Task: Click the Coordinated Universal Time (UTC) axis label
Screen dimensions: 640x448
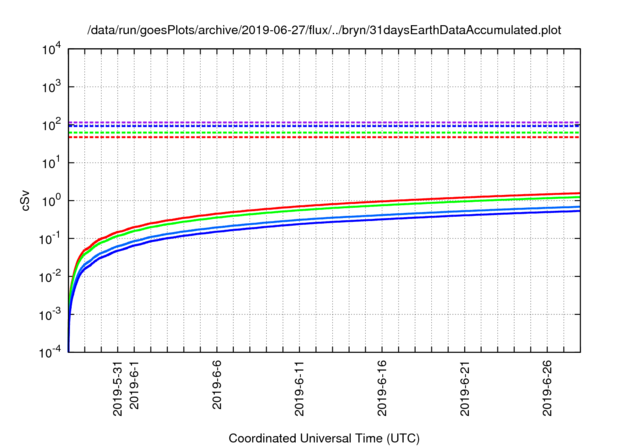Action: click(324, 438)
